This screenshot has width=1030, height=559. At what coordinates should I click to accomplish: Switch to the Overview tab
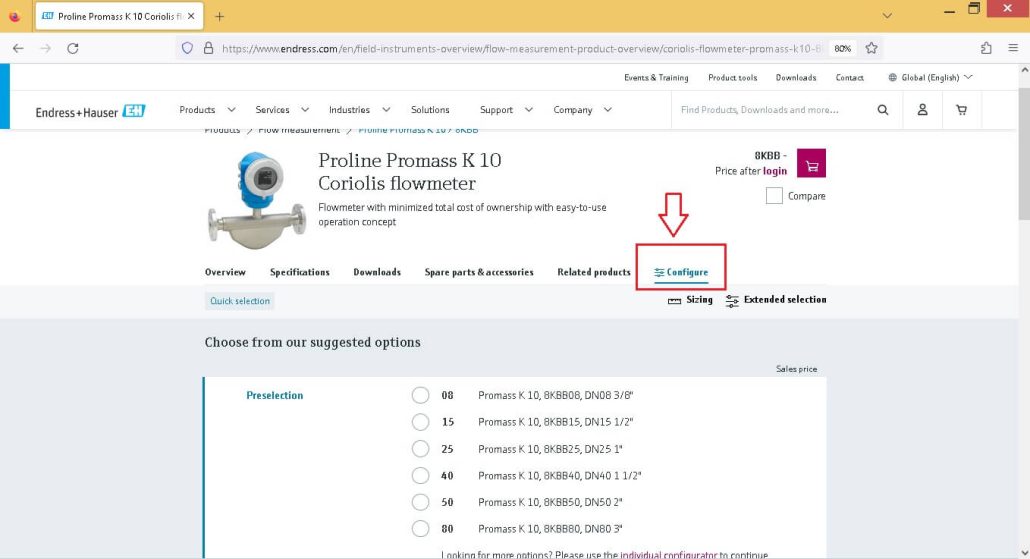tap(225, 272)
